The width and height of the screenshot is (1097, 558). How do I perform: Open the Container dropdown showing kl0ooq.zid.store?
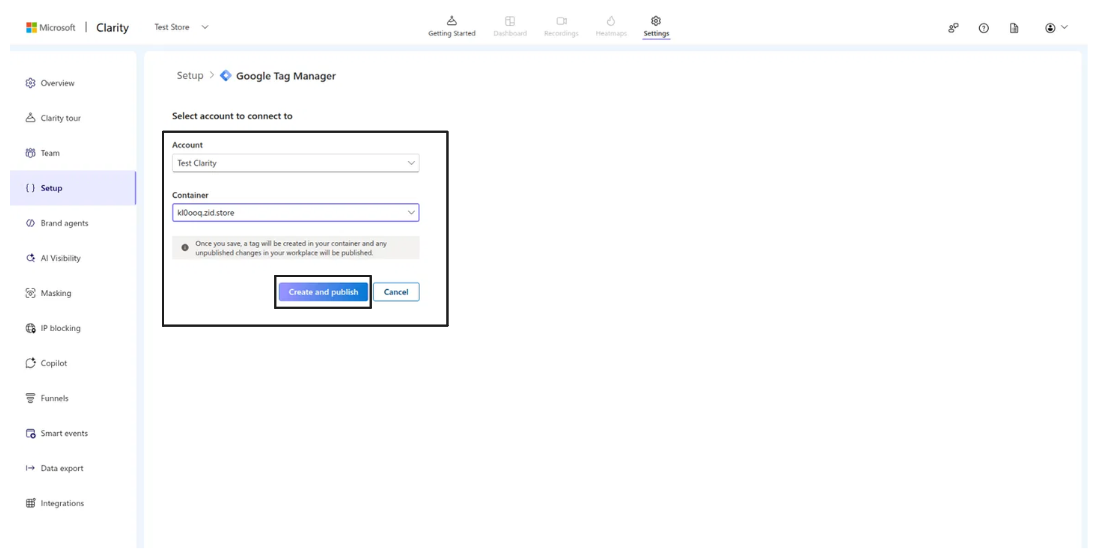[295, 213]
